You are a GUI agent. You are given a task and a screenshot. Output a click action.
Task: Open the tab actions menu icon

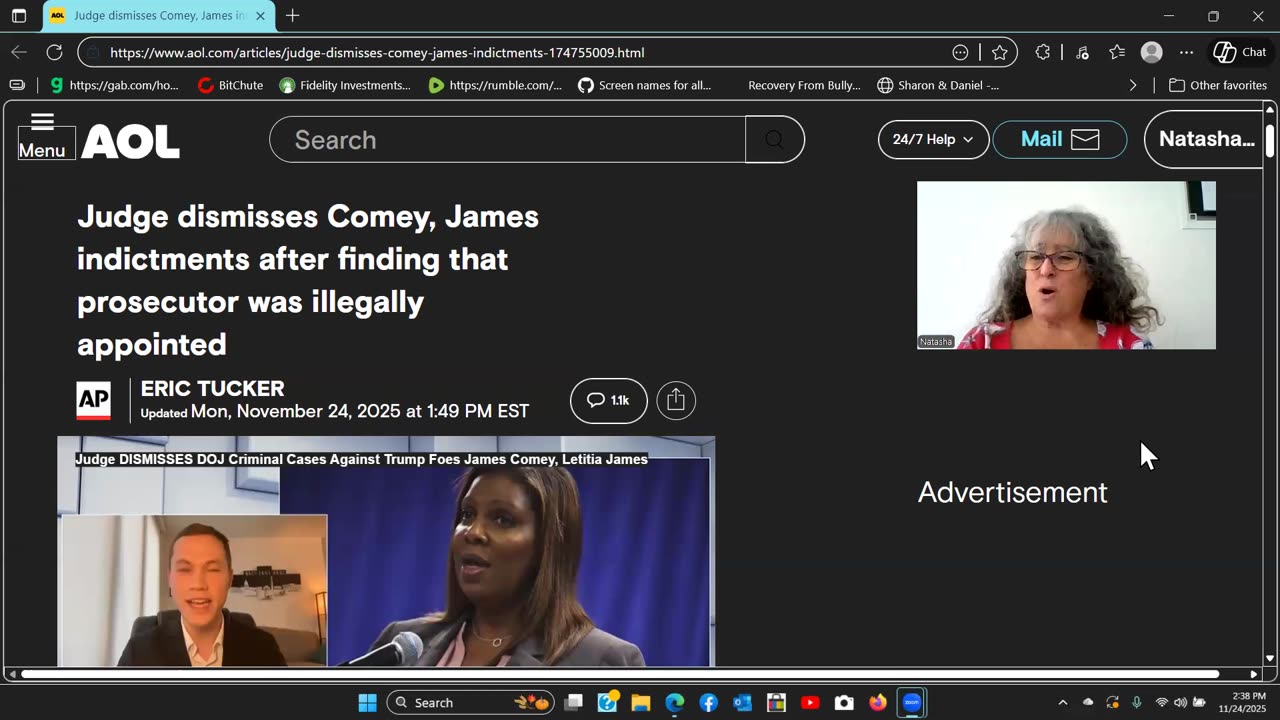19,16
